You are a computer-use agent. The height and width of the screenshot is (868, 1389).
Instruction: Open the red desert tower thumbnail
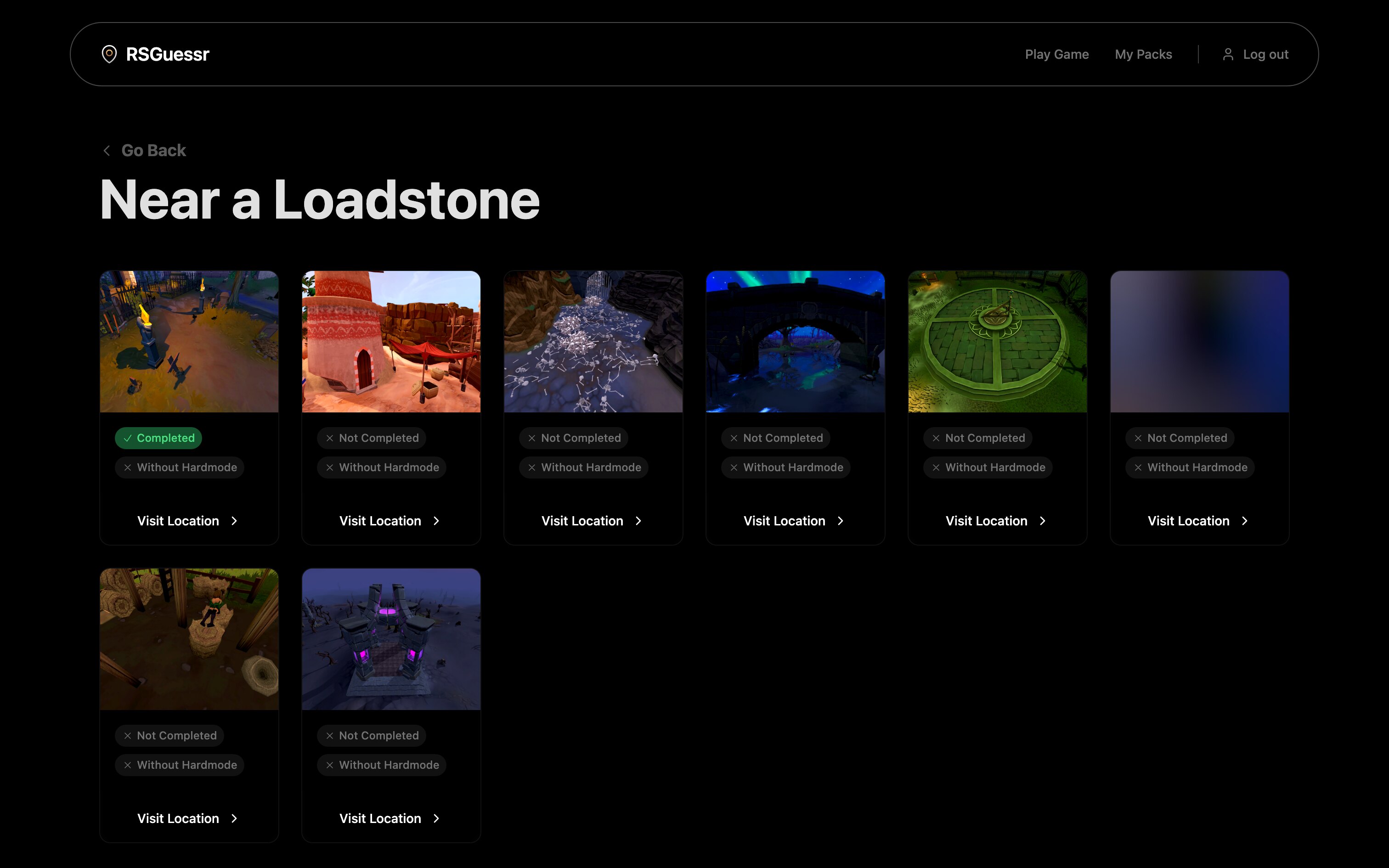(391, 342)
